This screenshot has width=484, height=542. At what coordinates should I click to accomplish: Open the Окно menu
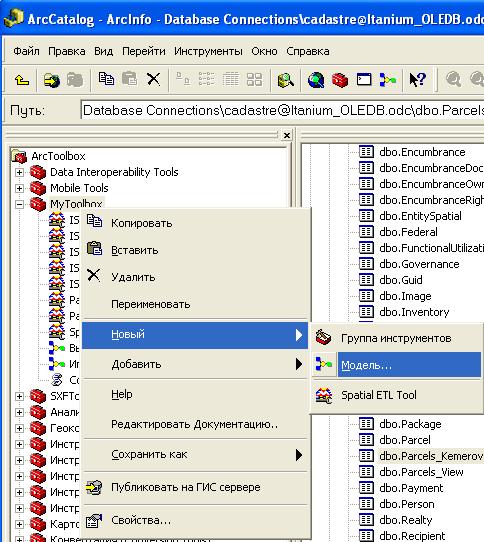coord(264,51)
